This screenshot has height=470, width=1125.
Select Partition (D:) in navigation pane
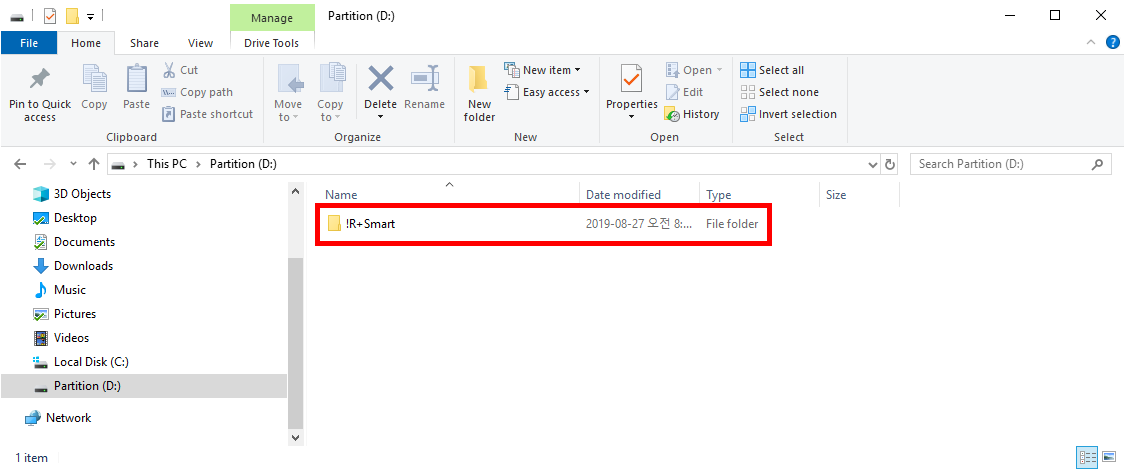coord(143,386)
